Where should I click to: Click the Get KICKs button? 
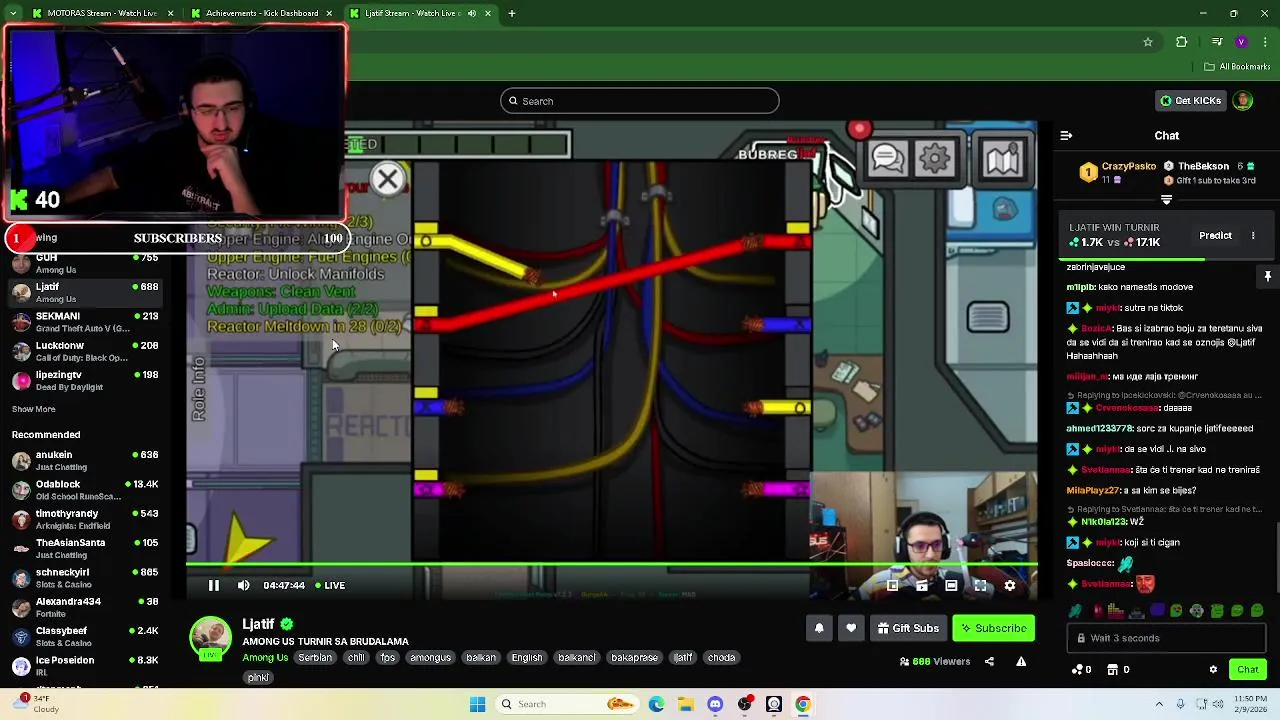(1191, 101)
